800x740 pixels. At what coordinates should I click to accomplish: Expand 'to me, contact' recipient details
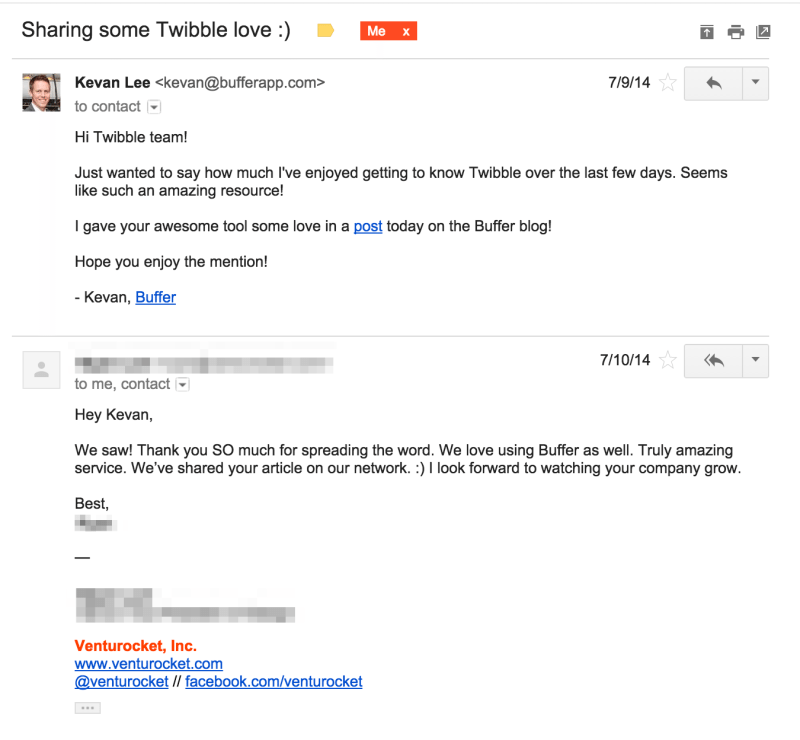pos(182,384)
